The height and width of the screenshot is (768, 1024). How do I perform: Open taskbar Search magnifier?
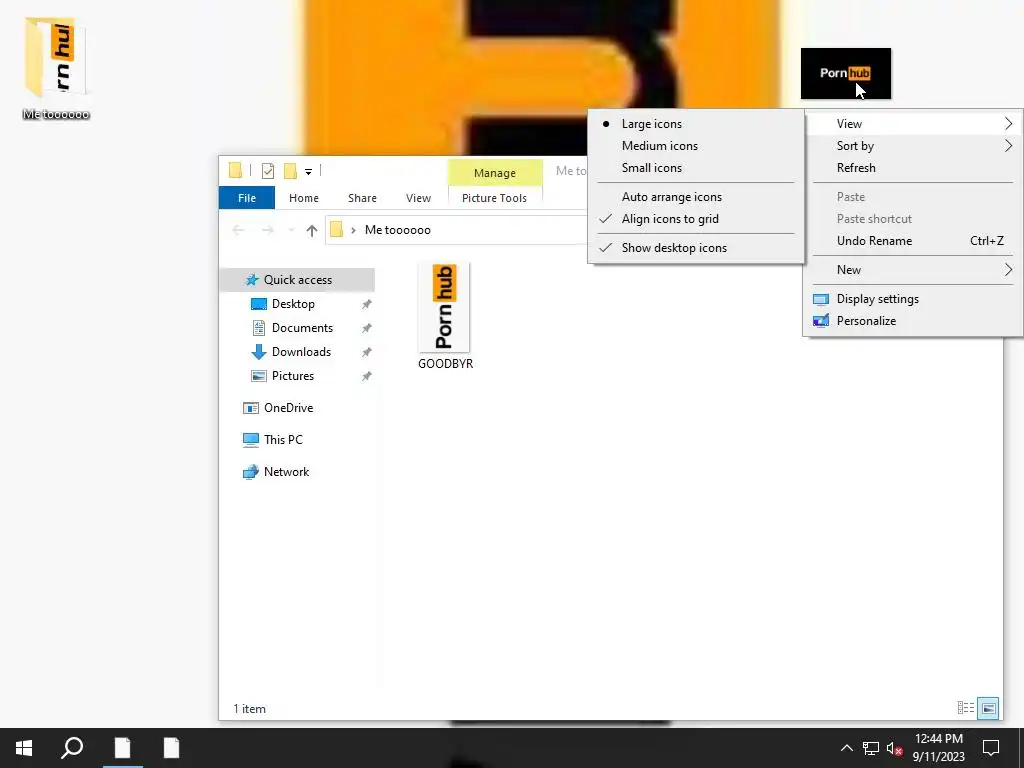pyautogui.click(x=72, y=748)
